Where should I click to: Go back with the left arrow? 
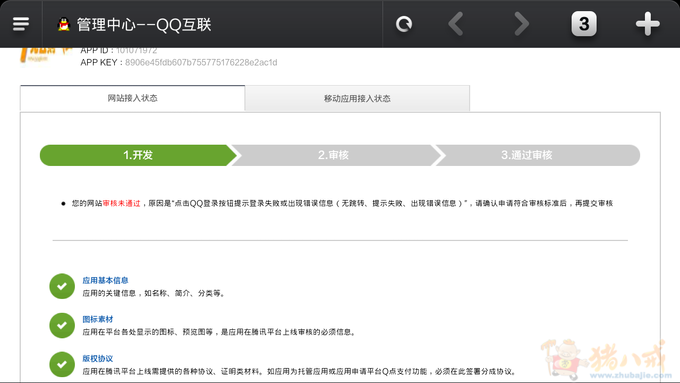tap(456, 24)
